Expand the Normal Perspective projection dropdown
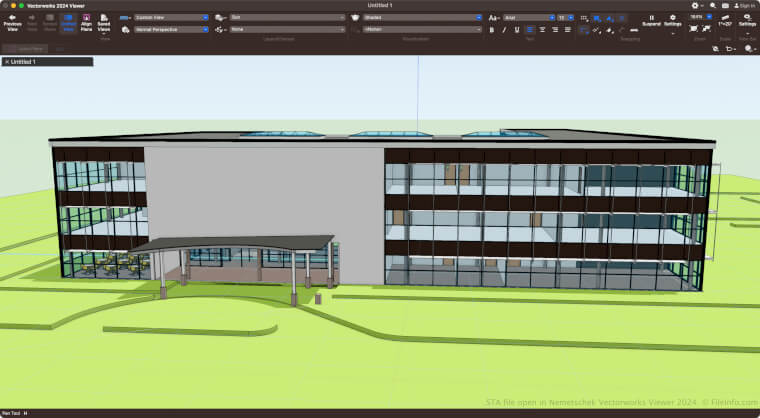 (171, 30)
